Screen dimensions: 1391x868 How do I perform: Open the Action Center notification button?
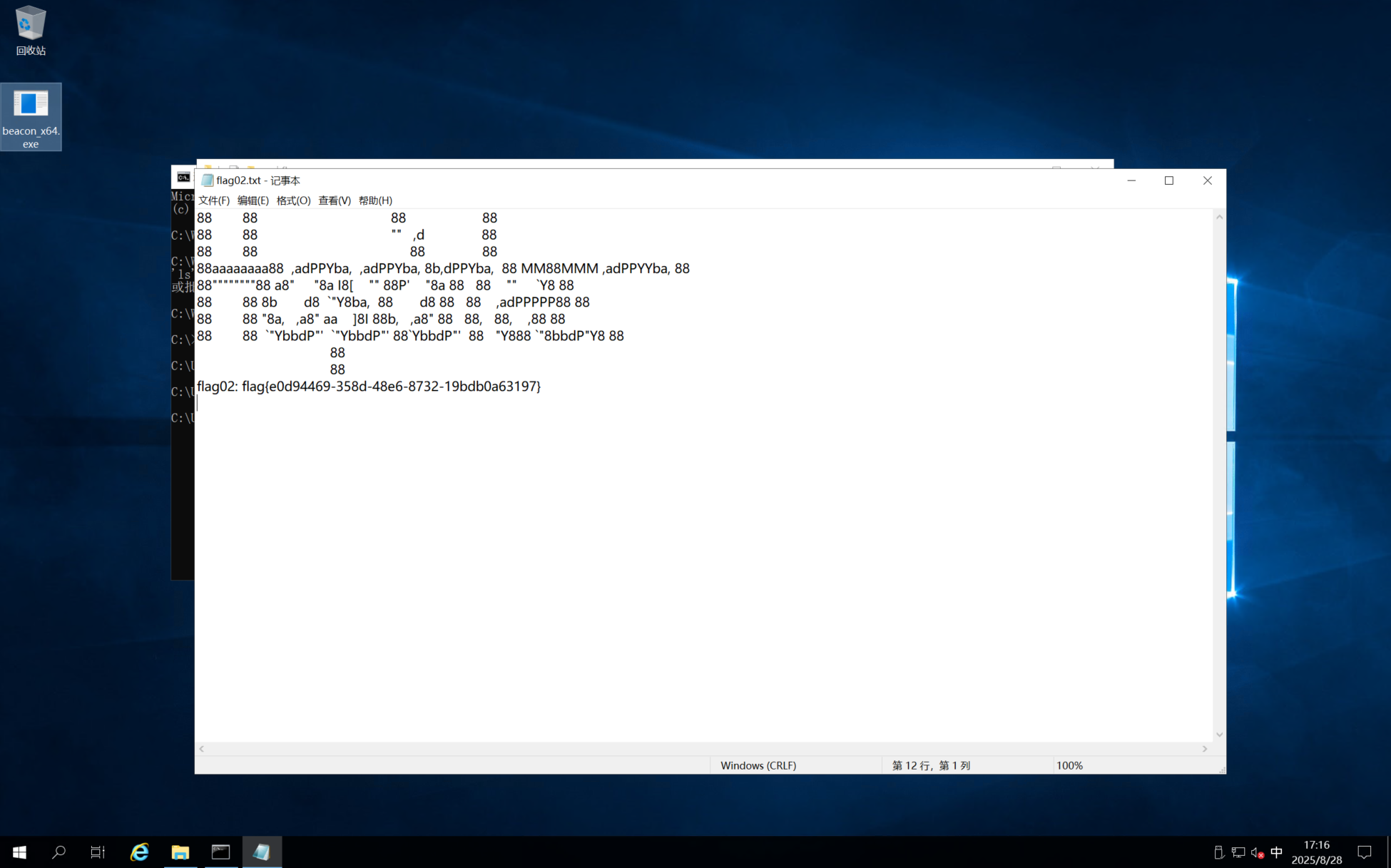coord(1365,852)
